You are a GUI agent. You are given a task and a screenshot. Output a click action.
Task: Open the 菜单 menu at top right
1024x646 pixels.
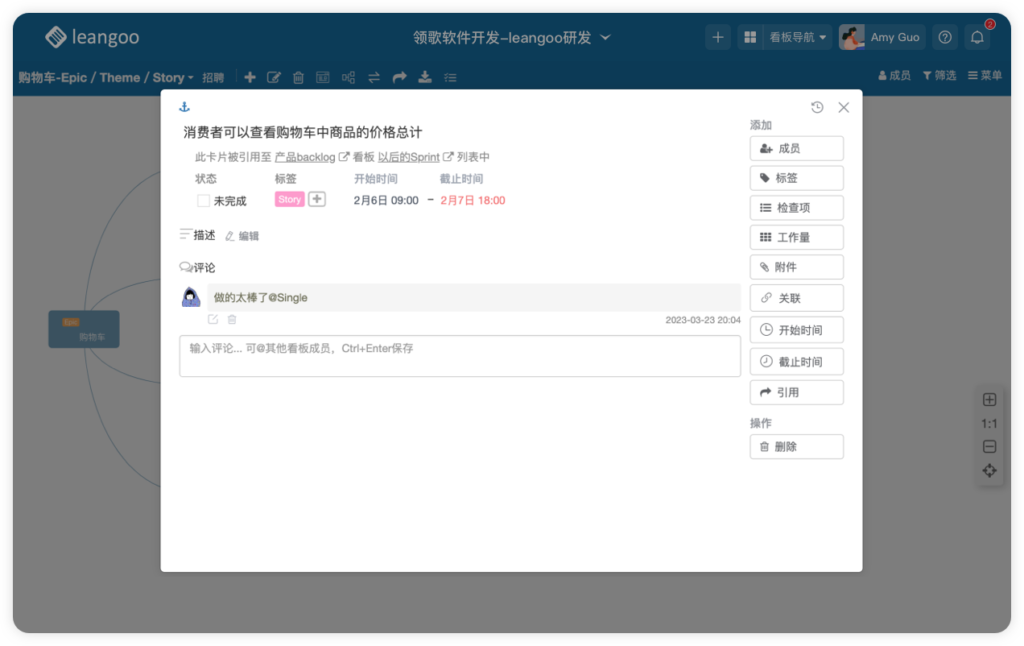tap(984, 77)
